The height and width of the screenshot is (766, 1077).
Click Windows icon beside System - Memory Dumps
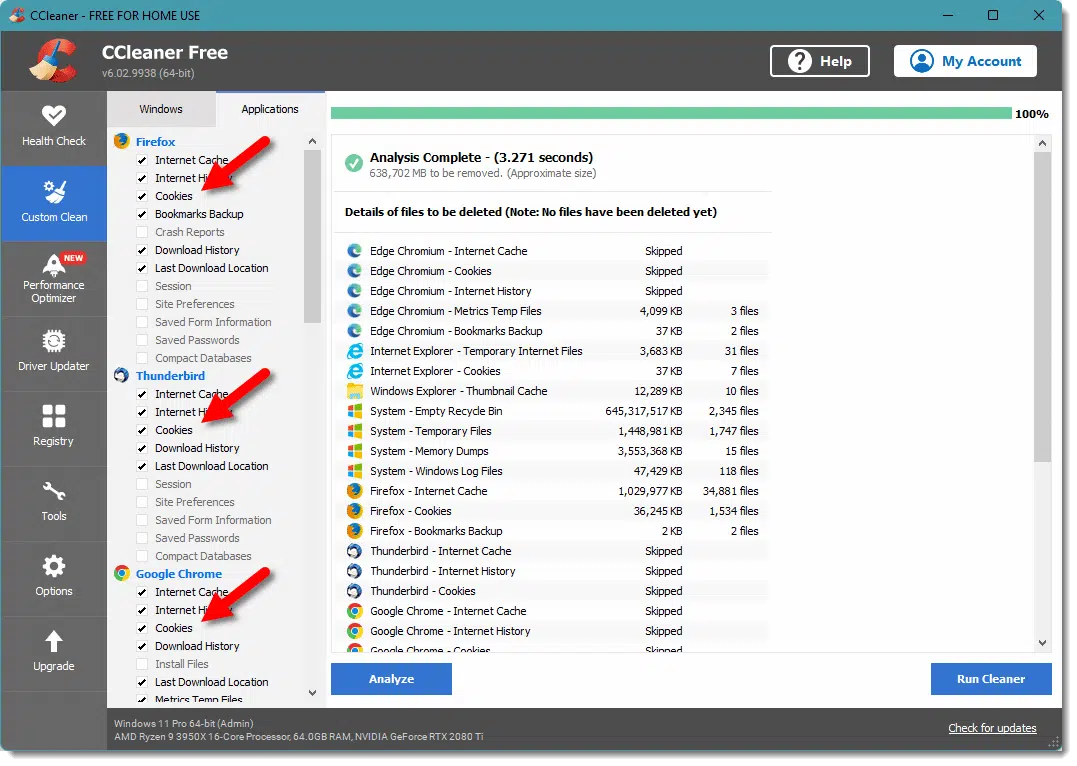coord(354,451)
